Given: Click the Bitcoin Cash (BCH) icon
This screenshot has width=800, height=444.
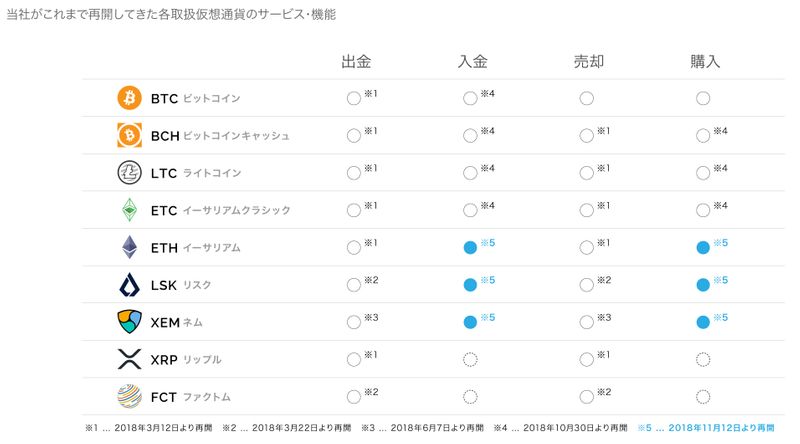Looking at the screenshot, I should 130,135.
